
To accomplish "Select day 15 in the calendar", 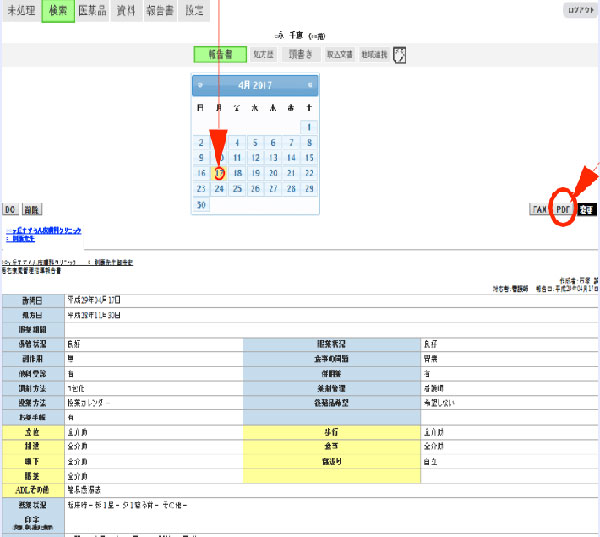I will [x=309, y=158].
